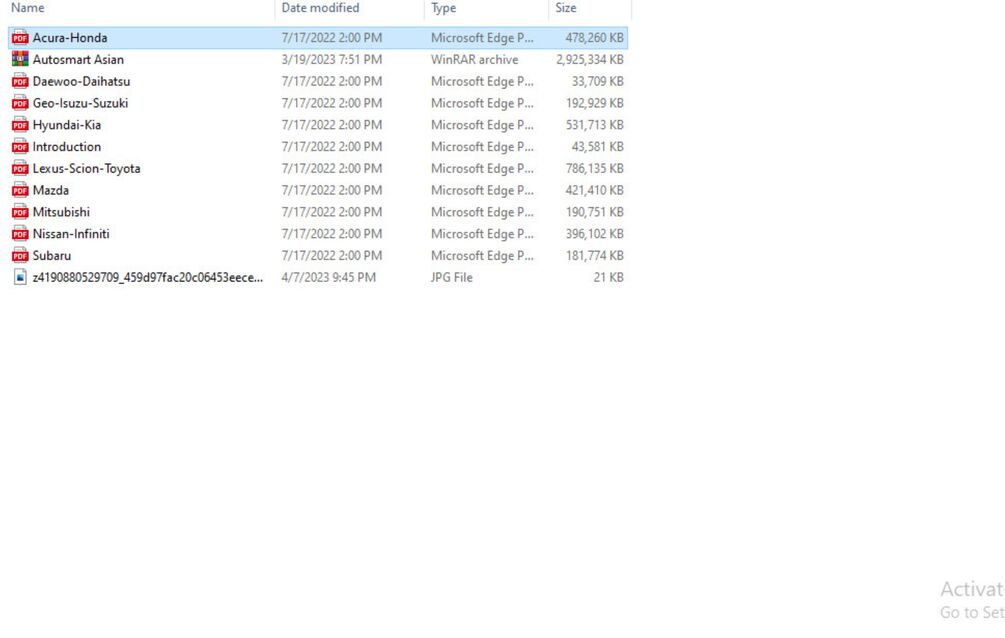Select the Autosmart Asian file name
1005x638 pixels.
[78, 60]
